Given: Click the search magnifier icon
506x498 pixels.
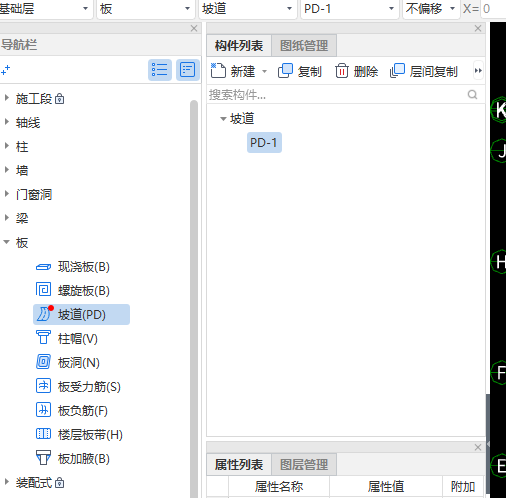Looking at the screenshot, I should (472, 95).
